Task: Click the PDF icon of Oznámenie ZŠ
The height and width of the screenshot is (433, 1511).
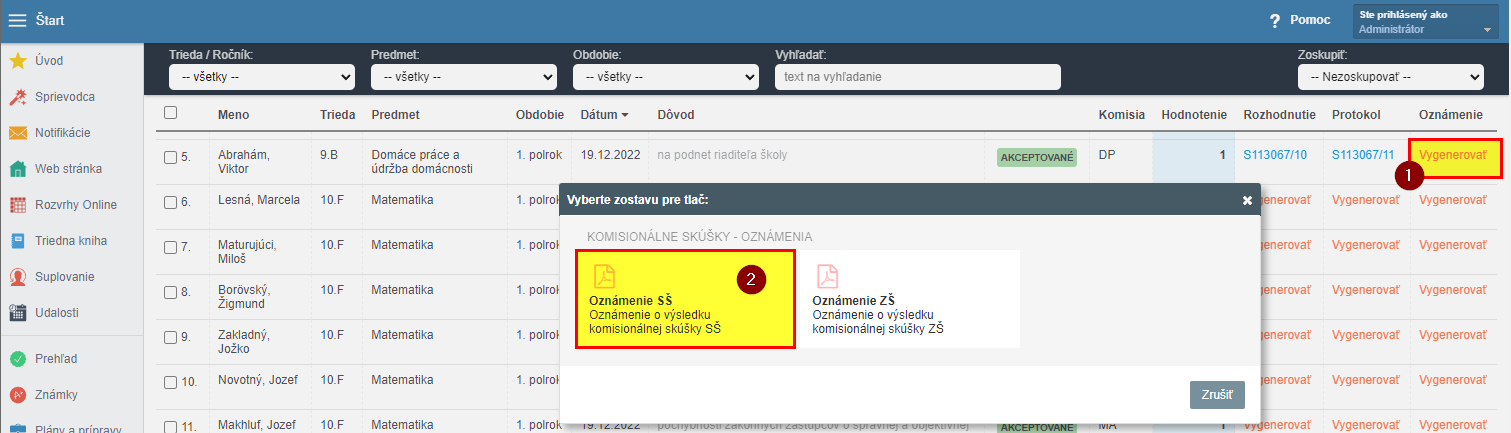Action: coord(826,276)
